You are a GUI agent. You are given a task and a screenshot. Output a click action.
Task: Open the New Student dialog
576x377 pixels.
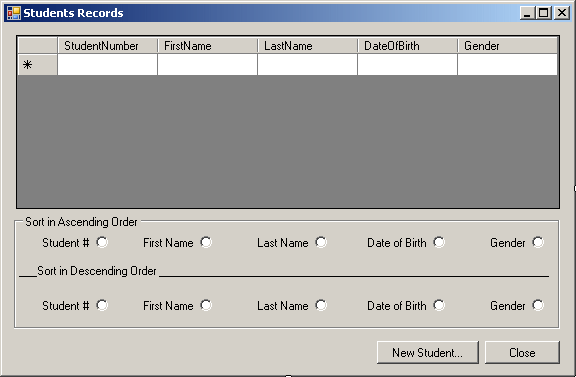[x=428, y=353]
